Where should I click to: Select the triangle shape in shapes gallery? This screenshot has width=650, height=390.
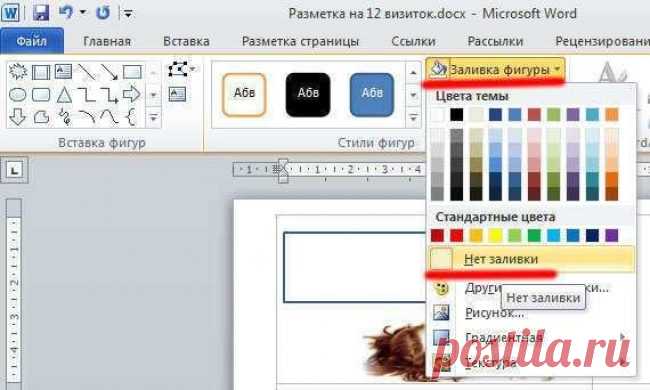pyautogui.click(x=64, y=95)
